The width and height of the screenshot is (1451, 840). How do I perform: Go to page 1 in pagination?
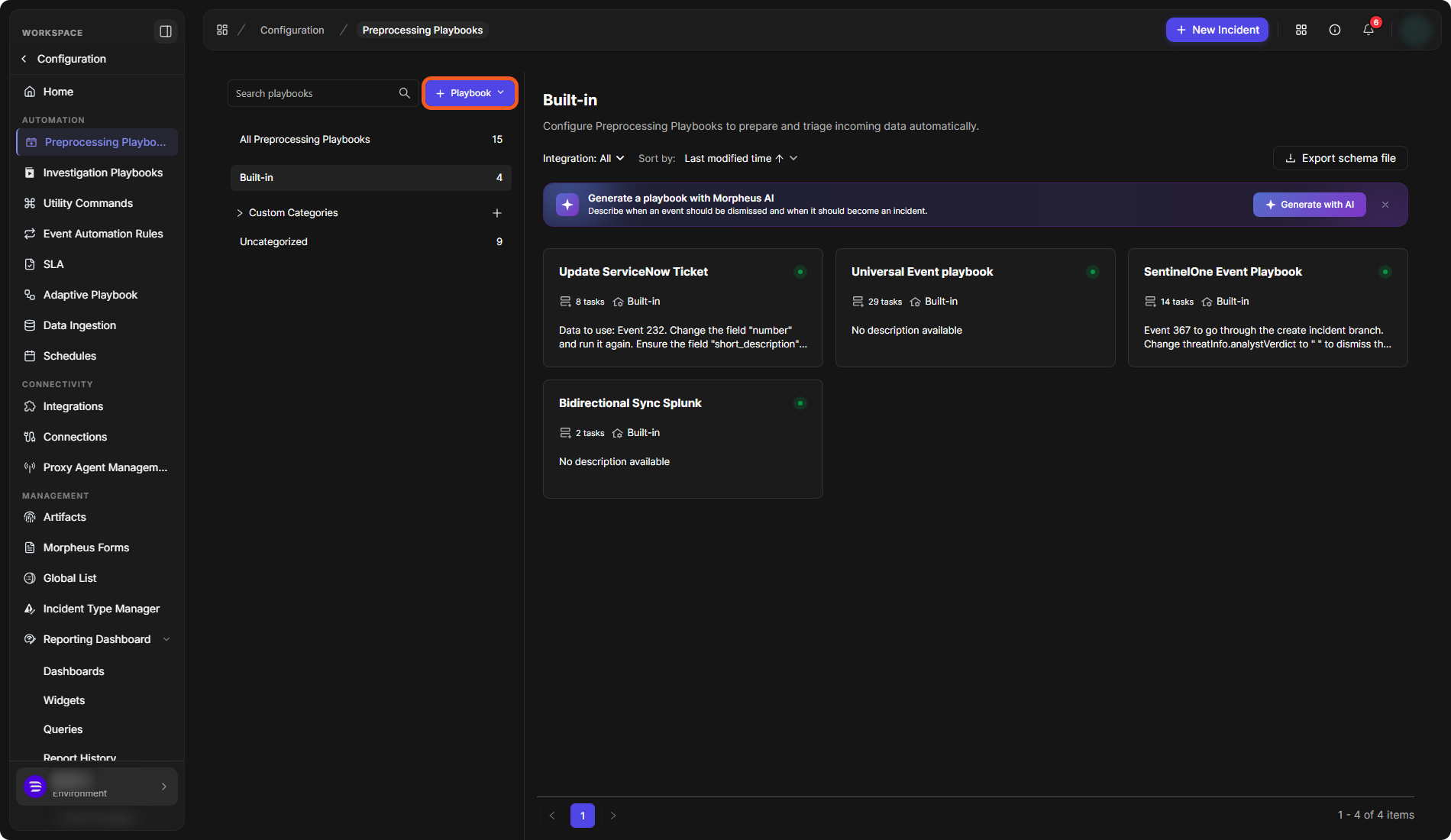pyautogui.click(x=583, y=816)
